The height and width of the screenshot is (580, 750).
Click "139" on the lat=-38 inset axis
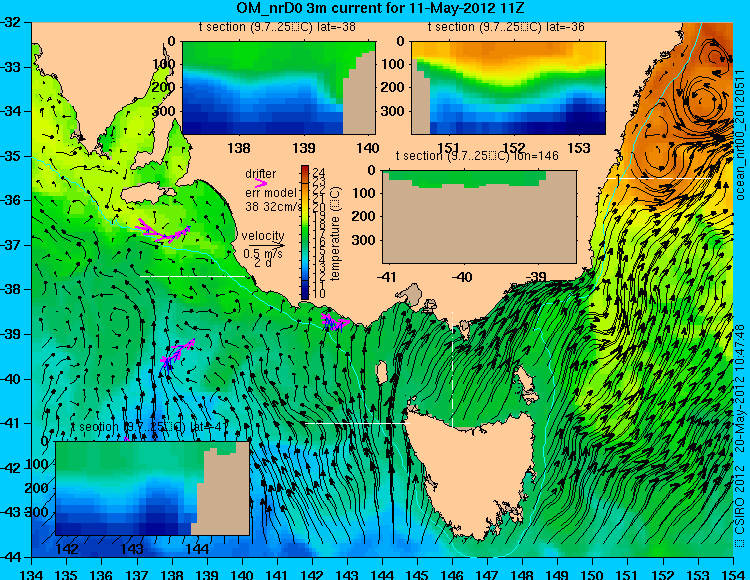pyautogui.click(x=304, y=148)
